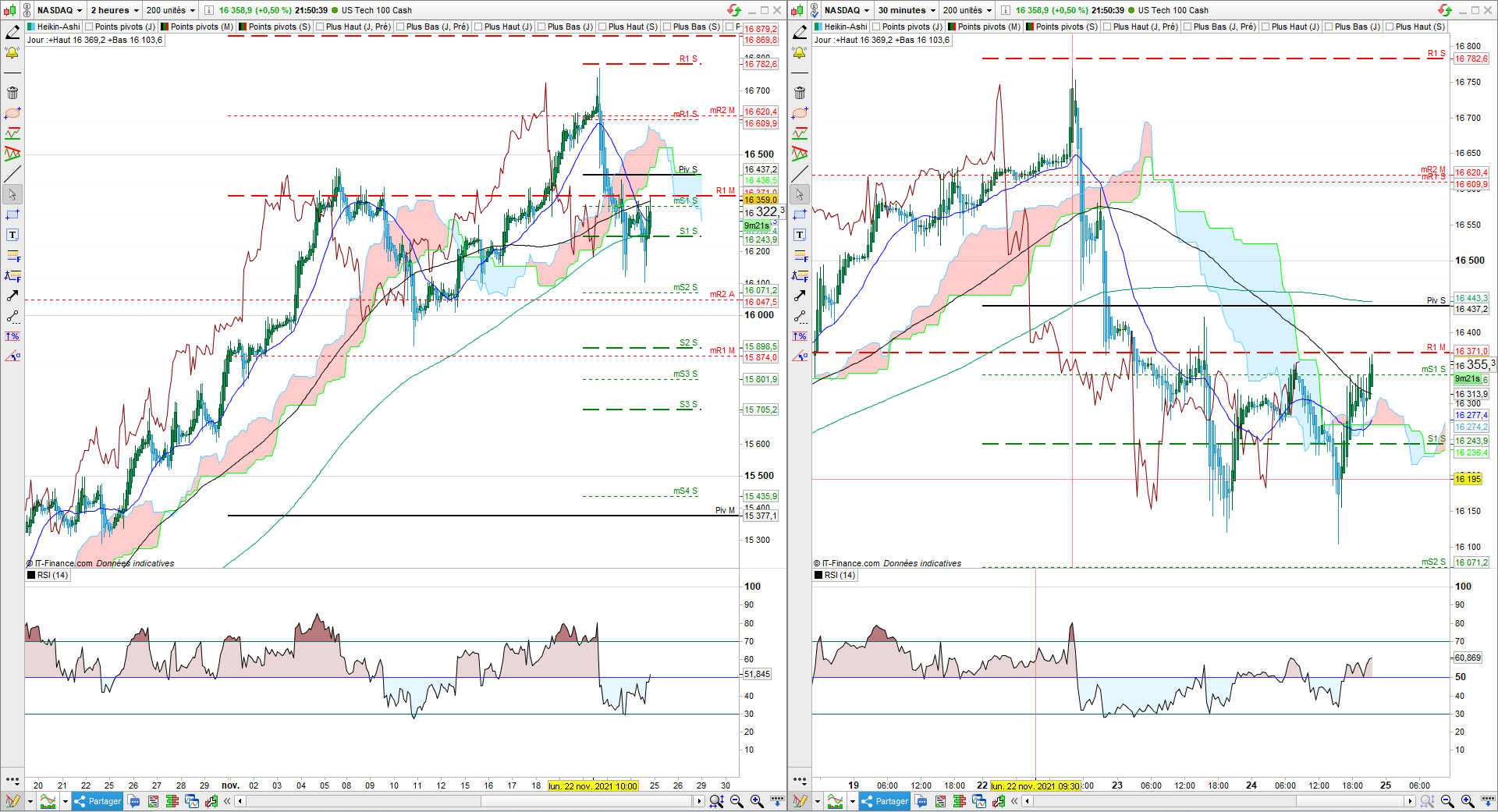This screenshot has height=812, width=1498.
Task: Select the text tool in left chart sidebar
Action: [12, 235]
